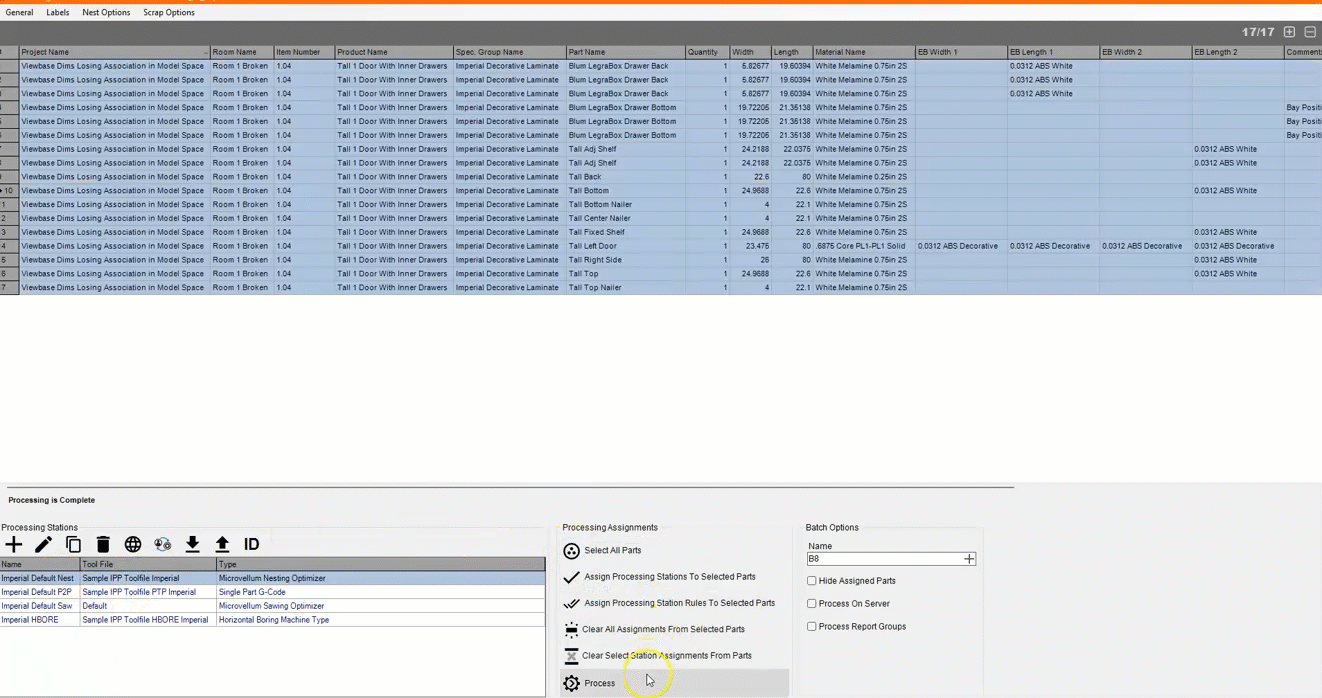Expand all rows with the plus box icon

(1289, 32)
